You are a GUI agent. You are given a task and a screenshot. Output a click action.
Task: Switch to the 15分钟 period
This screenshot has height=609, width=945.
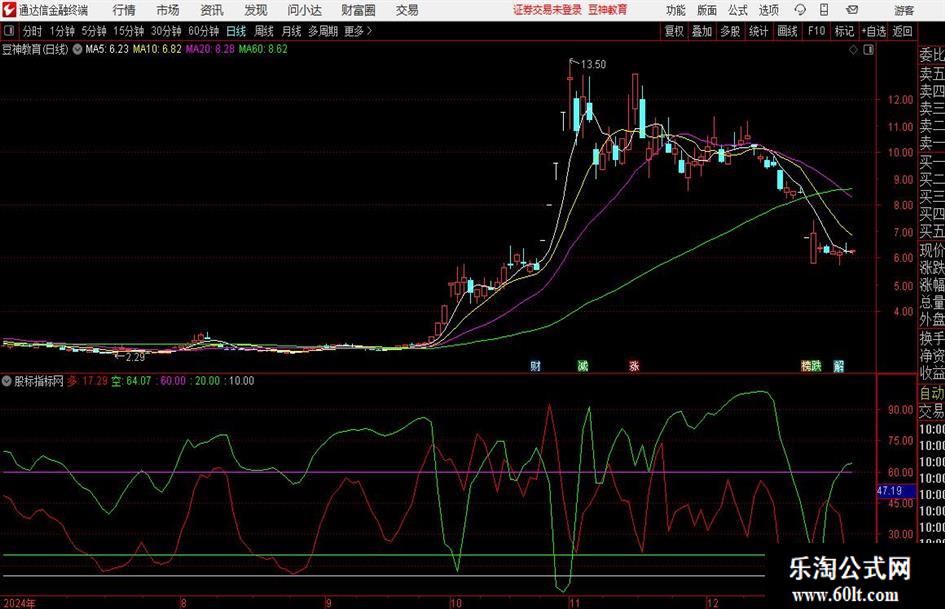pyautogui.click(x=129, y=31)
